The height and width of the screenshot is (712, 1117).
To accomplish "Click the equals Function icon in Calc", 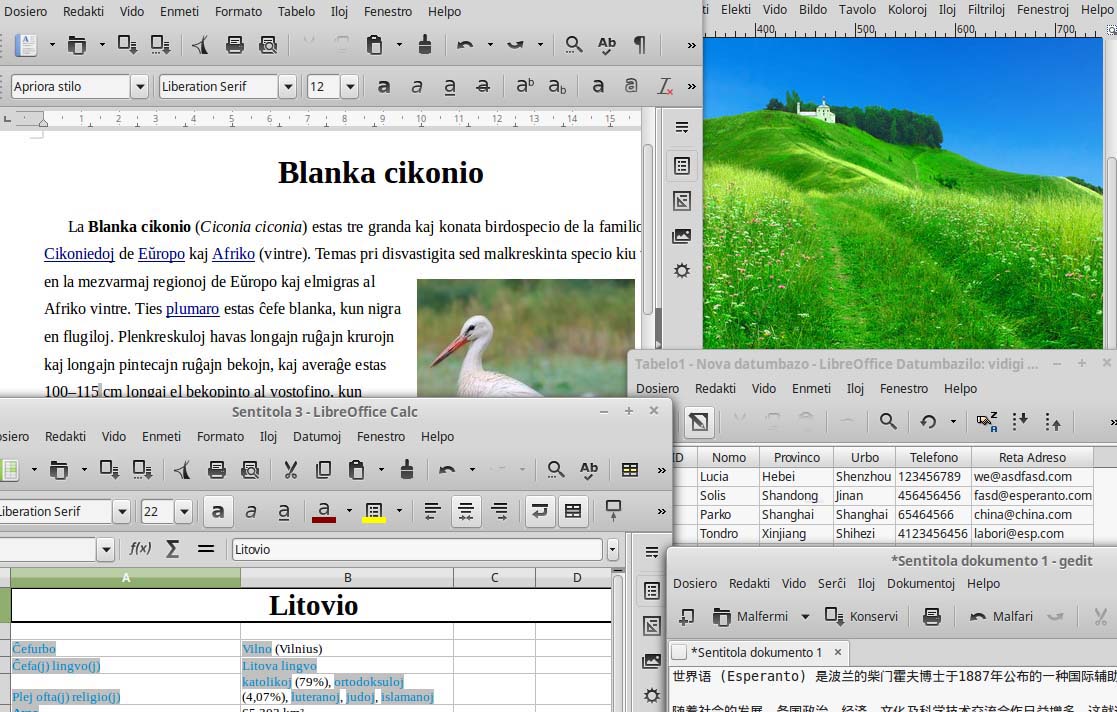I will (x=206, y=549).
